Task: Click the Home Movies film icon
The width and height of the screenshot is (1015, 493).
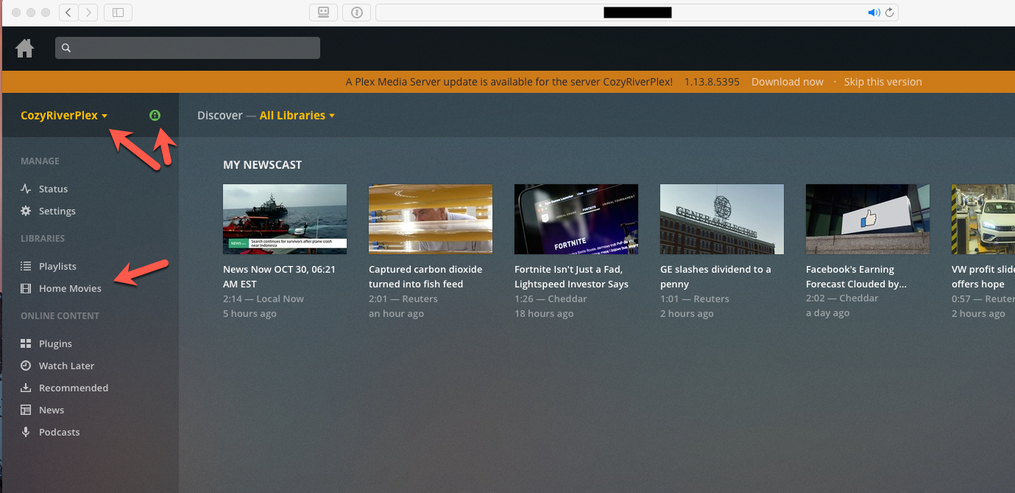Action: pyautogui.click(x=26, y=288)
